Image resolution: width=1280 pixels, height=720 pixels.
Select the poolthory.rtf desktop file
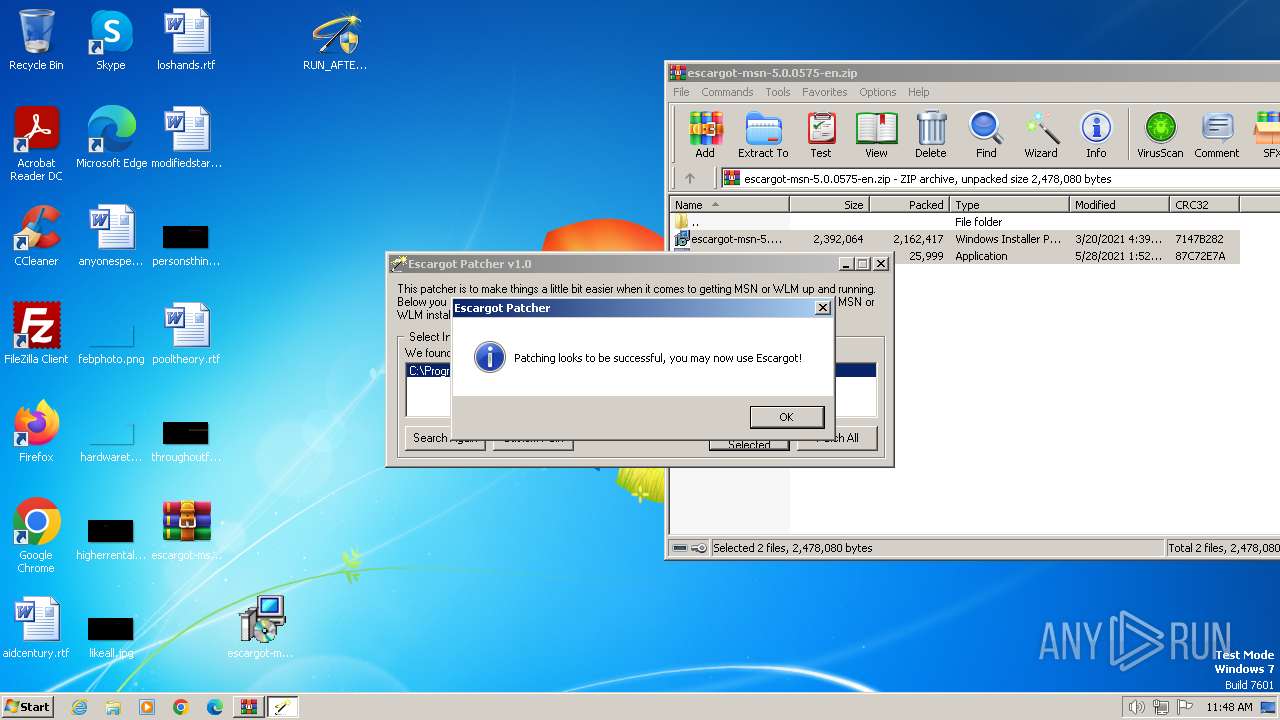tap(186, 335)
